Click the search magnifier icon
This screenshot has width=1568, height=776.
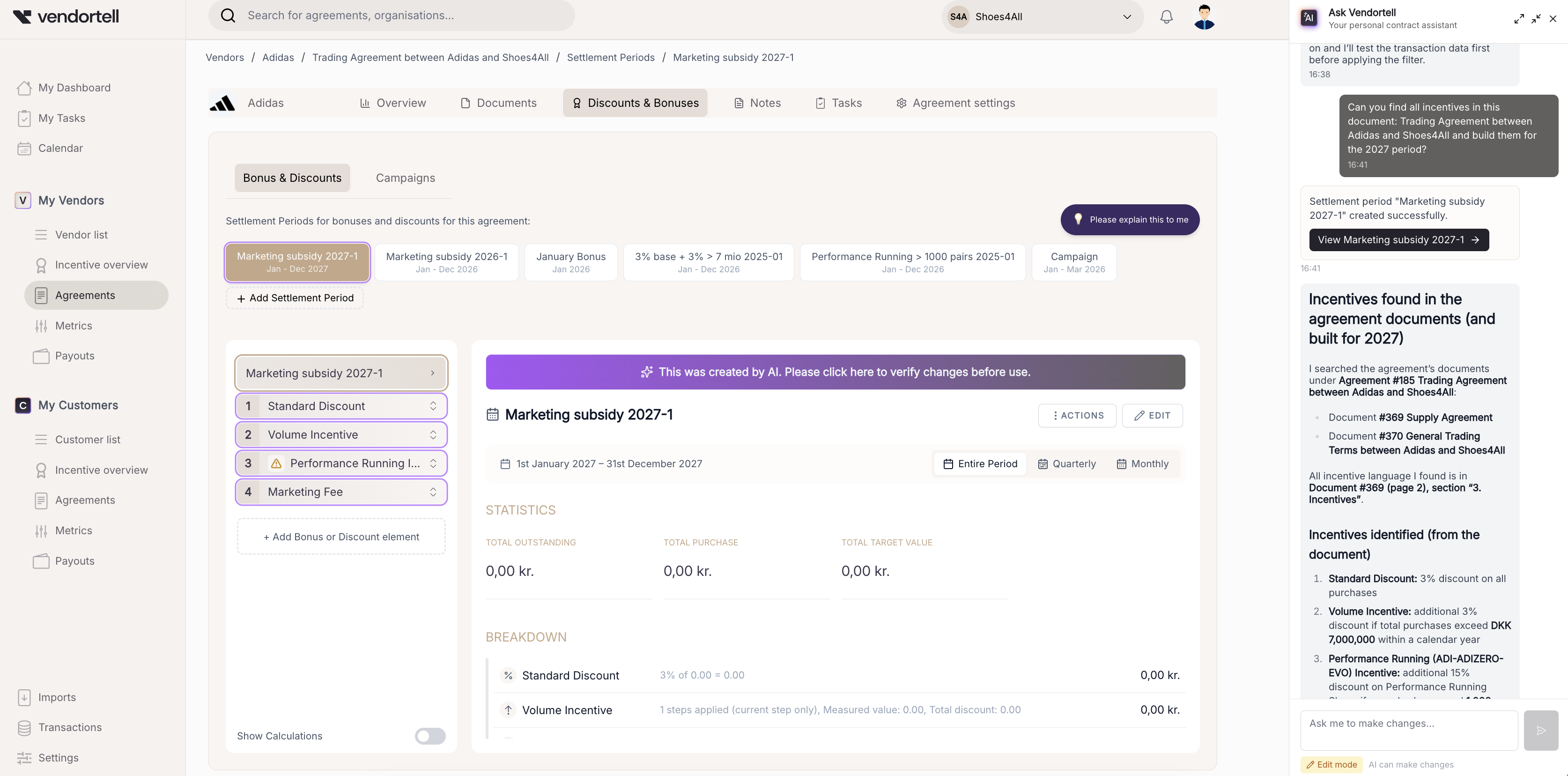tap(228, 15)
